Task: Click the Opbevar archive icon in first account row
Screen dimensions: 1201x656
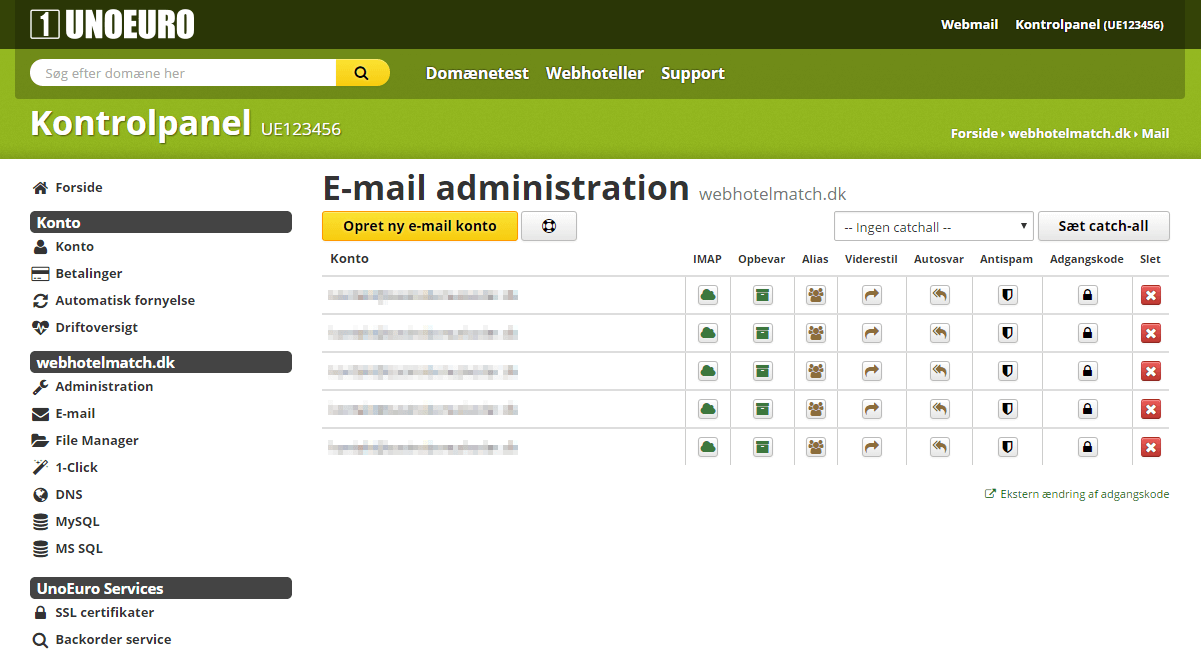Action: (x=763, y=295)
